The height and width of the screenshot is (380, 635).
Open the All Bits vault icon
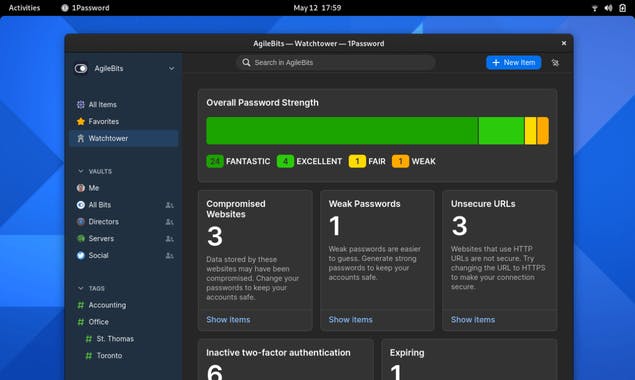tap(81, 205)
